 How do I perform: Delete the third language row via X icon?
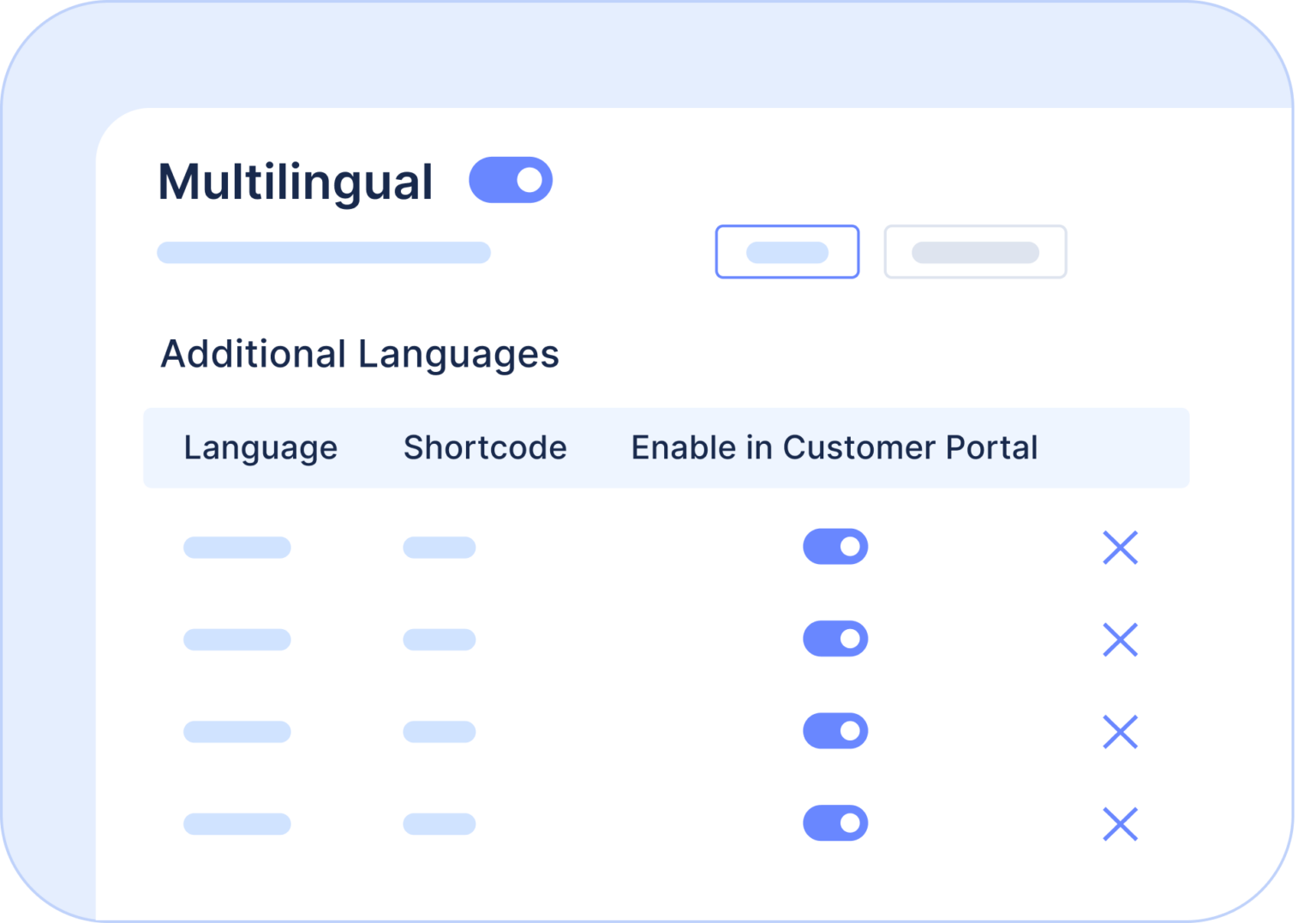click(x=1120, y=732)
